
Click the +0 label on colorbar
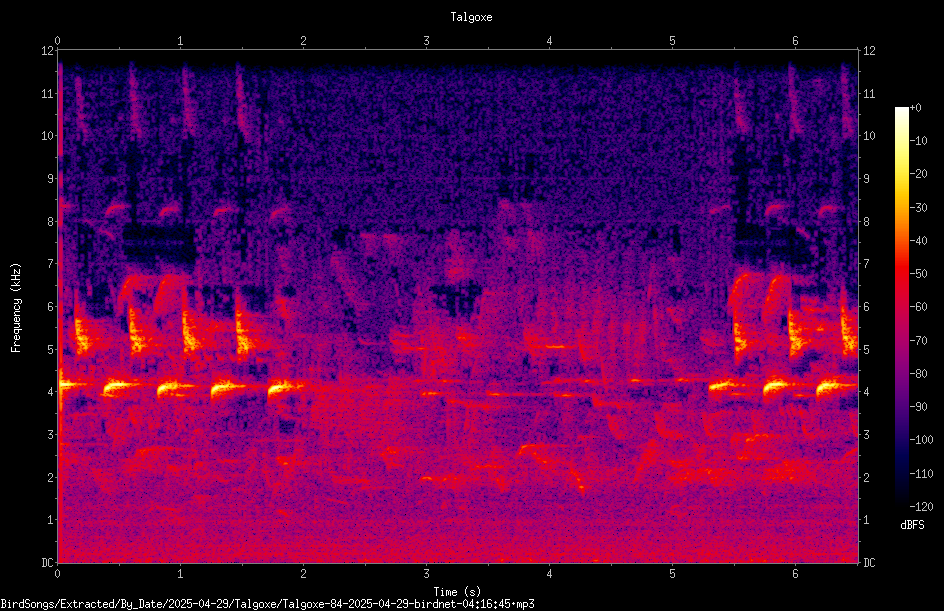[915, 108]
